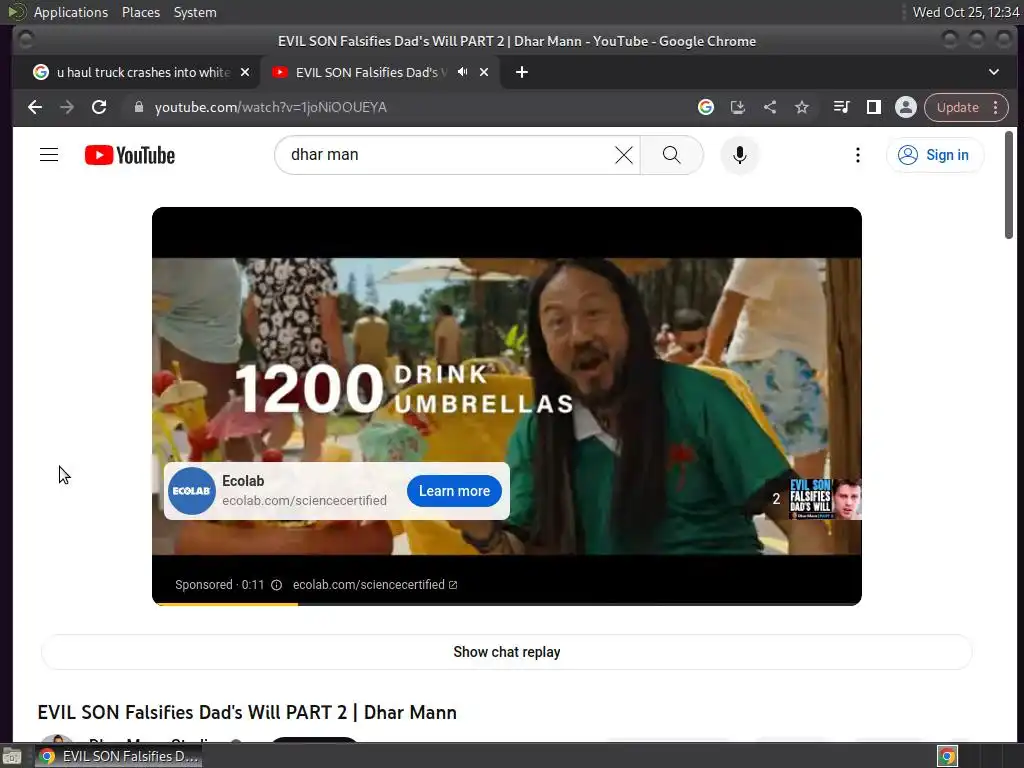This screenshot has width=1024, height=768.
Task: Click Show chat replay
Action: click(x=507, y=652)
